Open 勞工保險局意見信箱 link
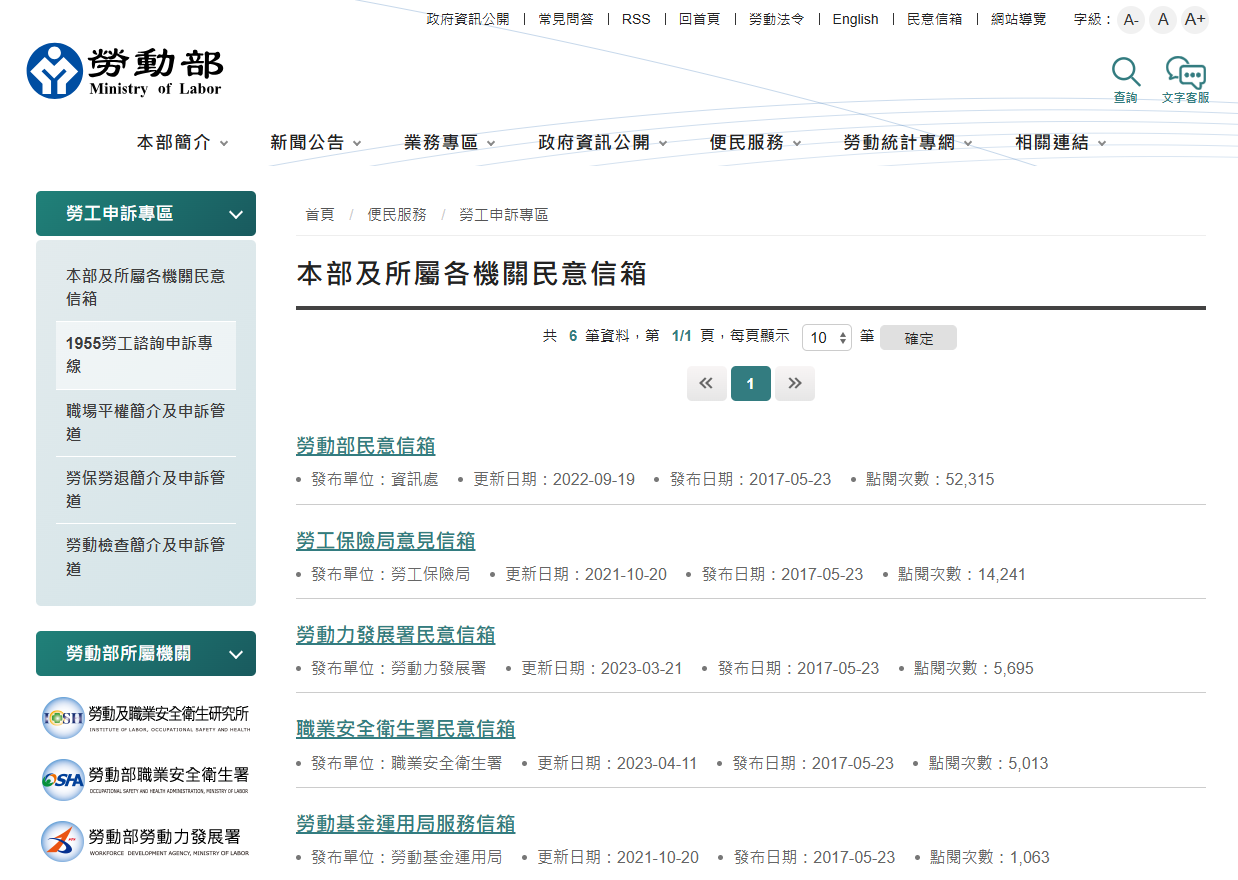The width and height of the screenshot is (1238, 880). 386,541
